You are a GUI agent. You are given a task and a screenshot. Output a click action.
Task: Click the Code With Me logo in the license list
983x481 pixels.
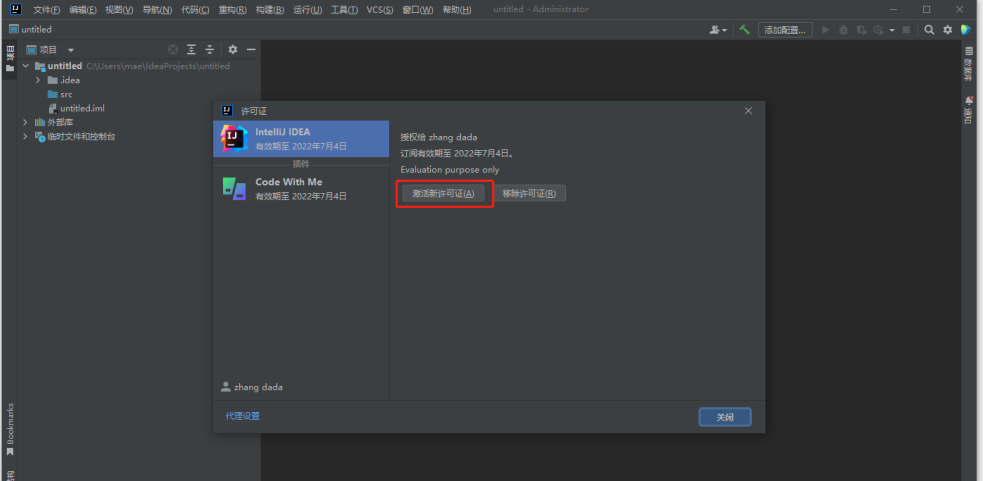pos(234,188)
